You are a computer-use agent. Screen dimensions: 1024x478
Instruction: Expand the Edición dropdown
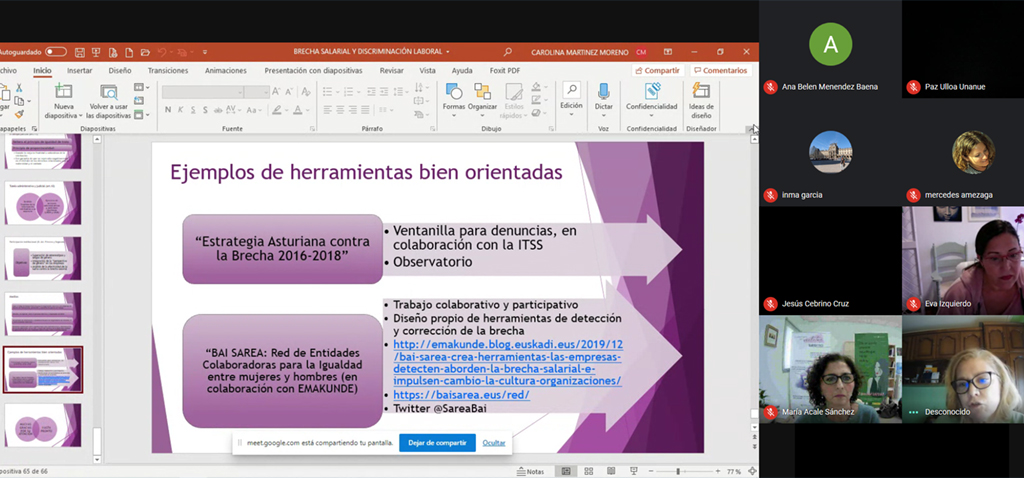pos(571,97)
